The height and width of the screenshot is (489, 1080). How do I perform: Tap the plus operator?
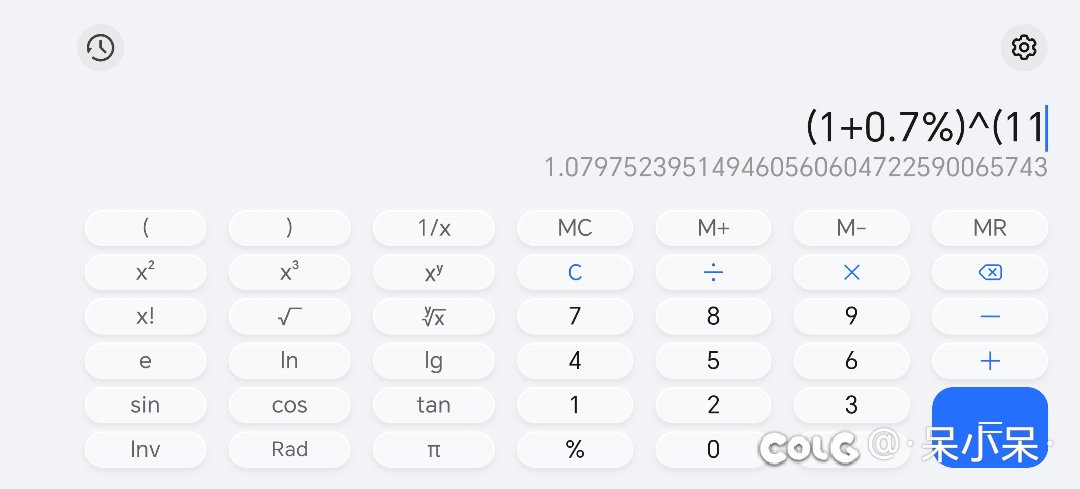pyautogui.click(x=990, y=361)
